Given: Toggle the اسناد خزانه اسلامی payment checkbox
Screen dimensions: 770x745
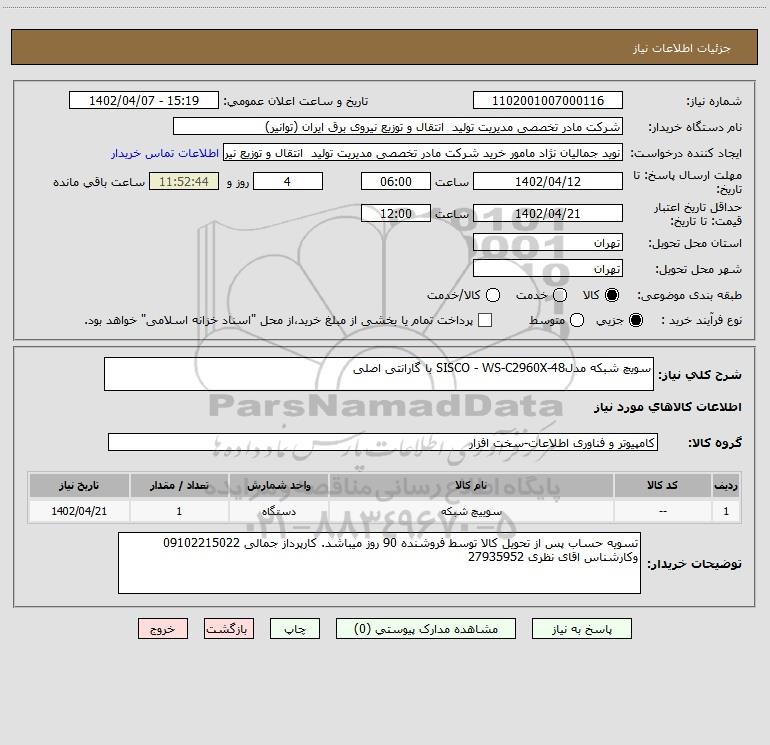Looking at the screenshot, I should pos(485,320).
